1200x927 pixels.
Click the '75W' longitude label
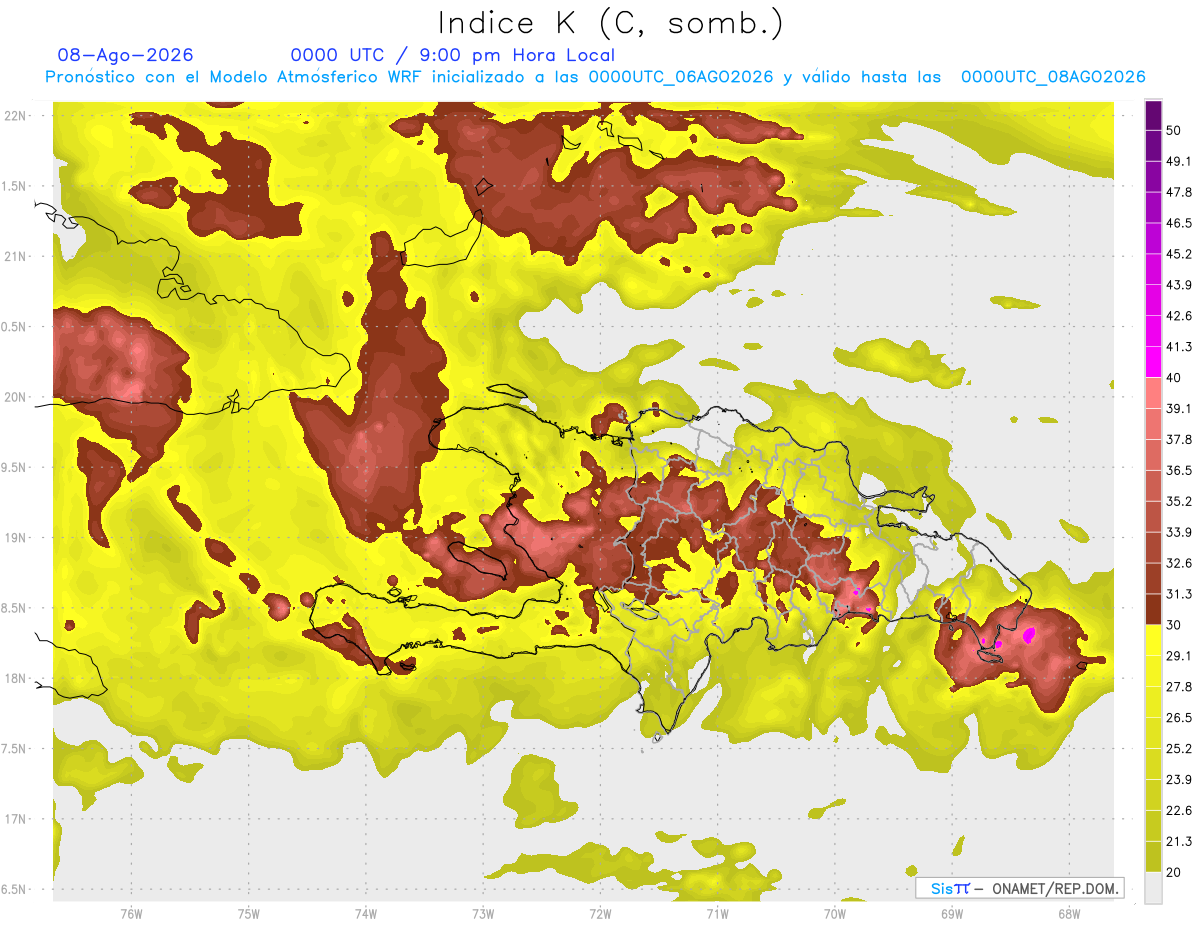click(249, 913)
